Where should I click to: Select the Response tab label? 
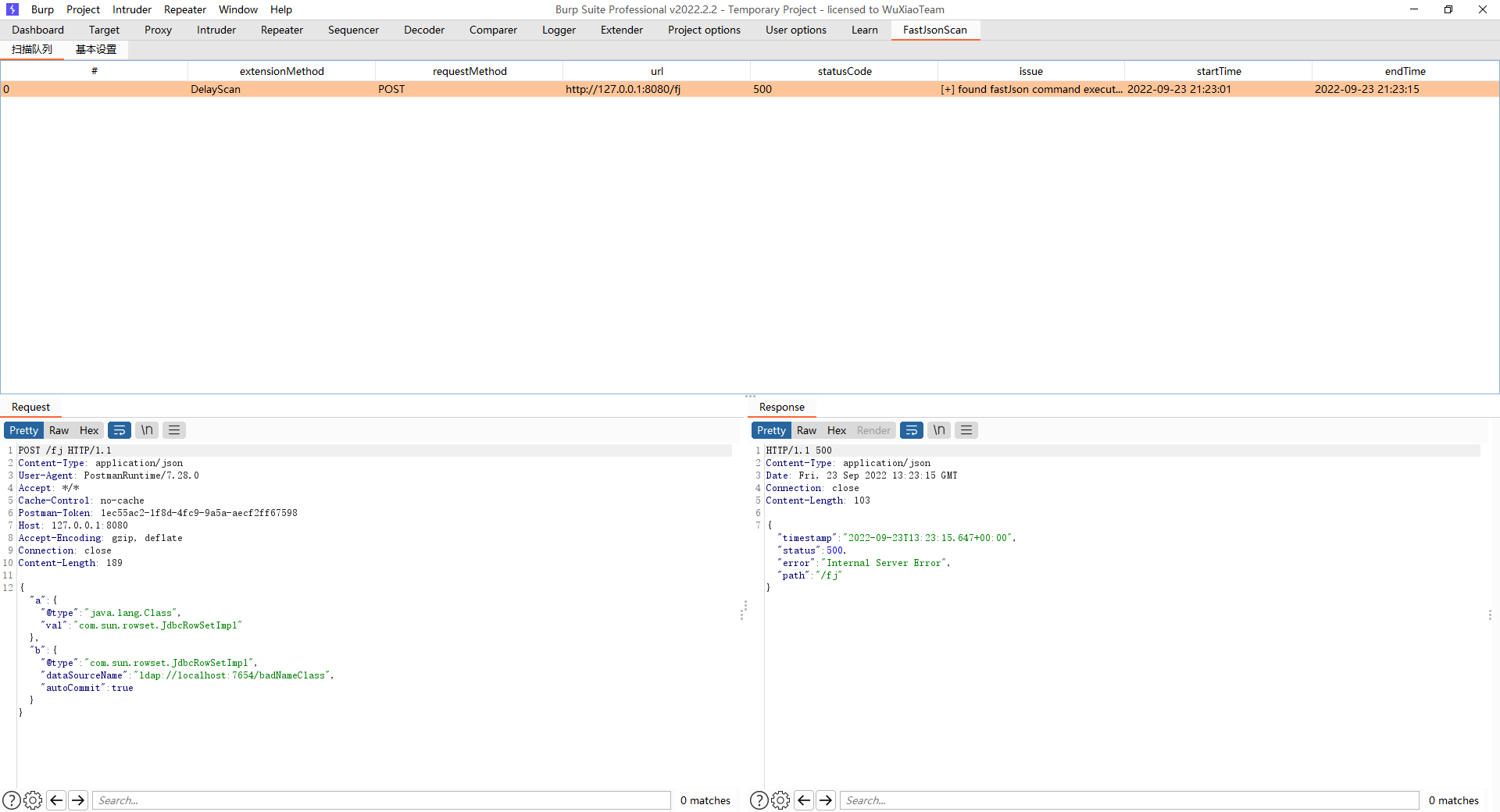pyautogui.click(x=782, y=407)
